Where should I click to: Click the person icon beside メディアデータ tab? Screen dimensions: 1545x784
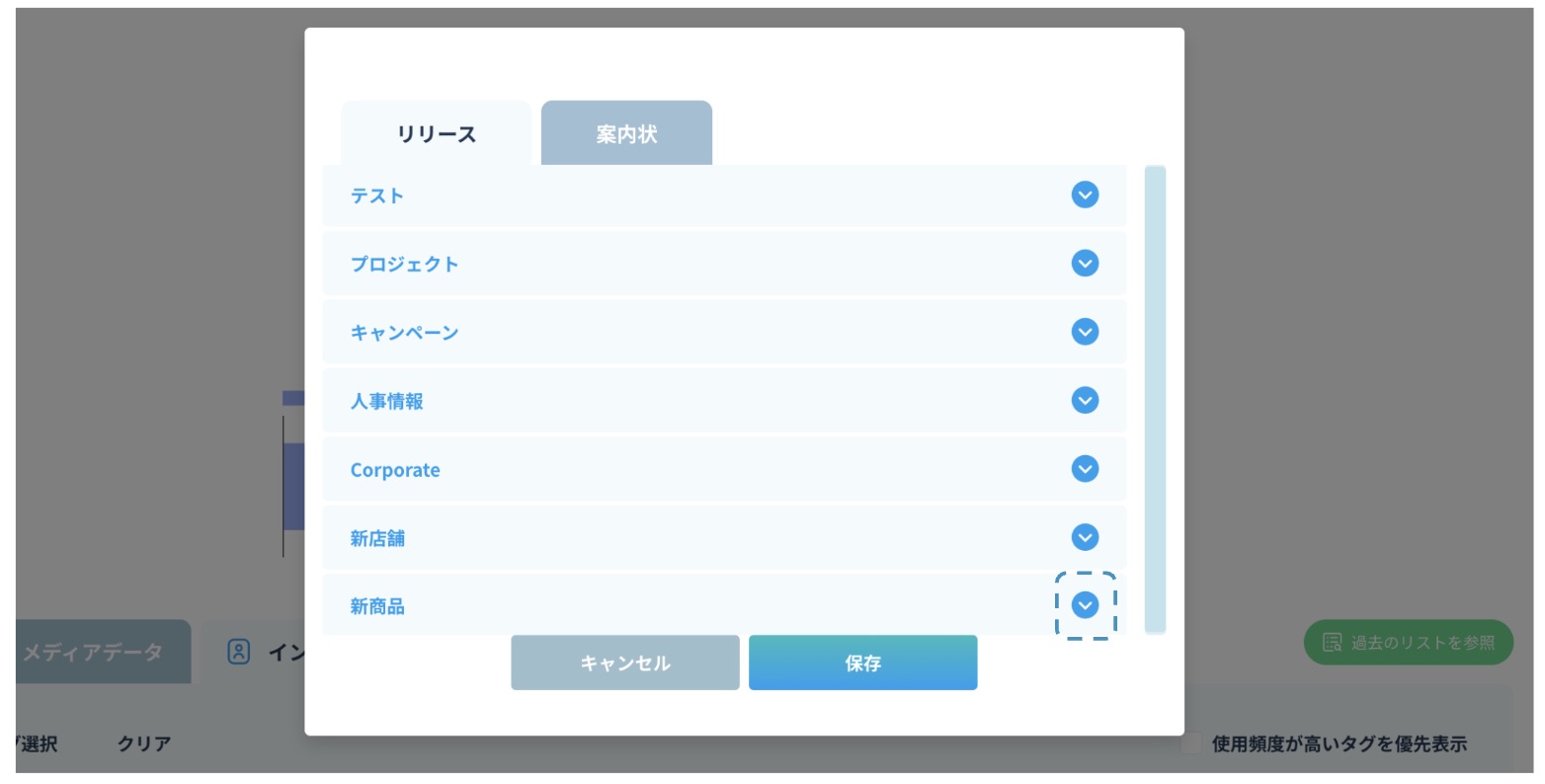[x=239, y=652]
